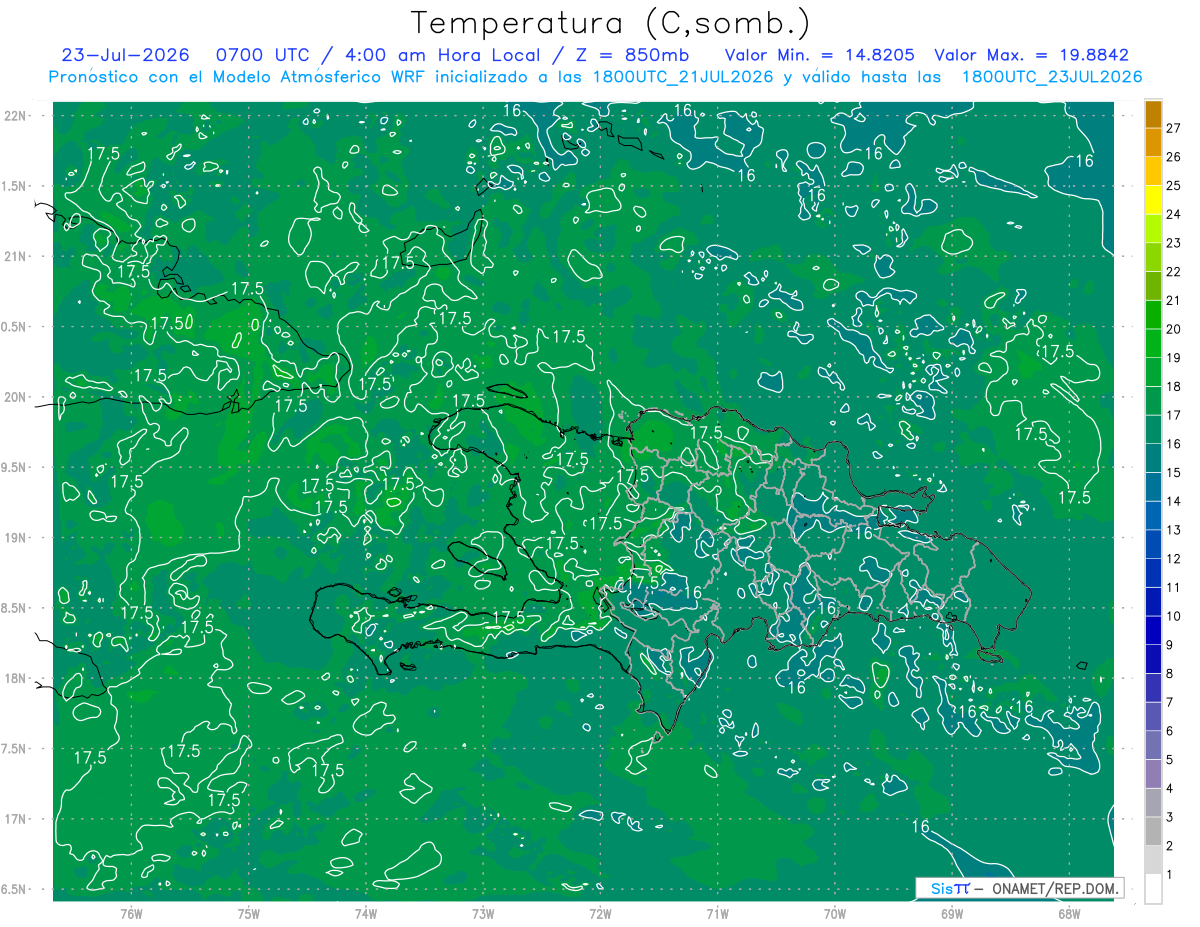The image size is (1200, 927).
Task: Click color scale label "27"
Action: click(x=1174, y=128)
